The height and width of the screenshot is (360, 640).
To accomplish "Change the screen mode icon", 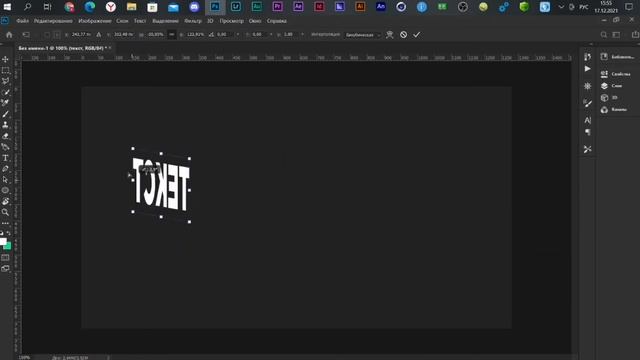I will pos(5,268).
